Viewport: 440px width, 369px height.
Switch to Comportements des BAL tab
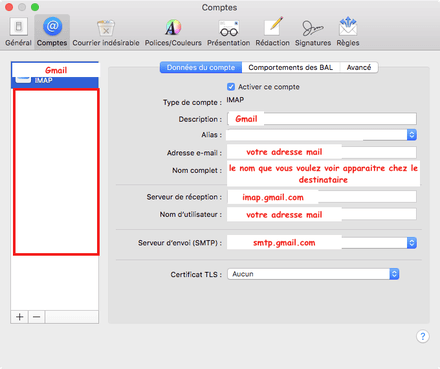[291, 67]
